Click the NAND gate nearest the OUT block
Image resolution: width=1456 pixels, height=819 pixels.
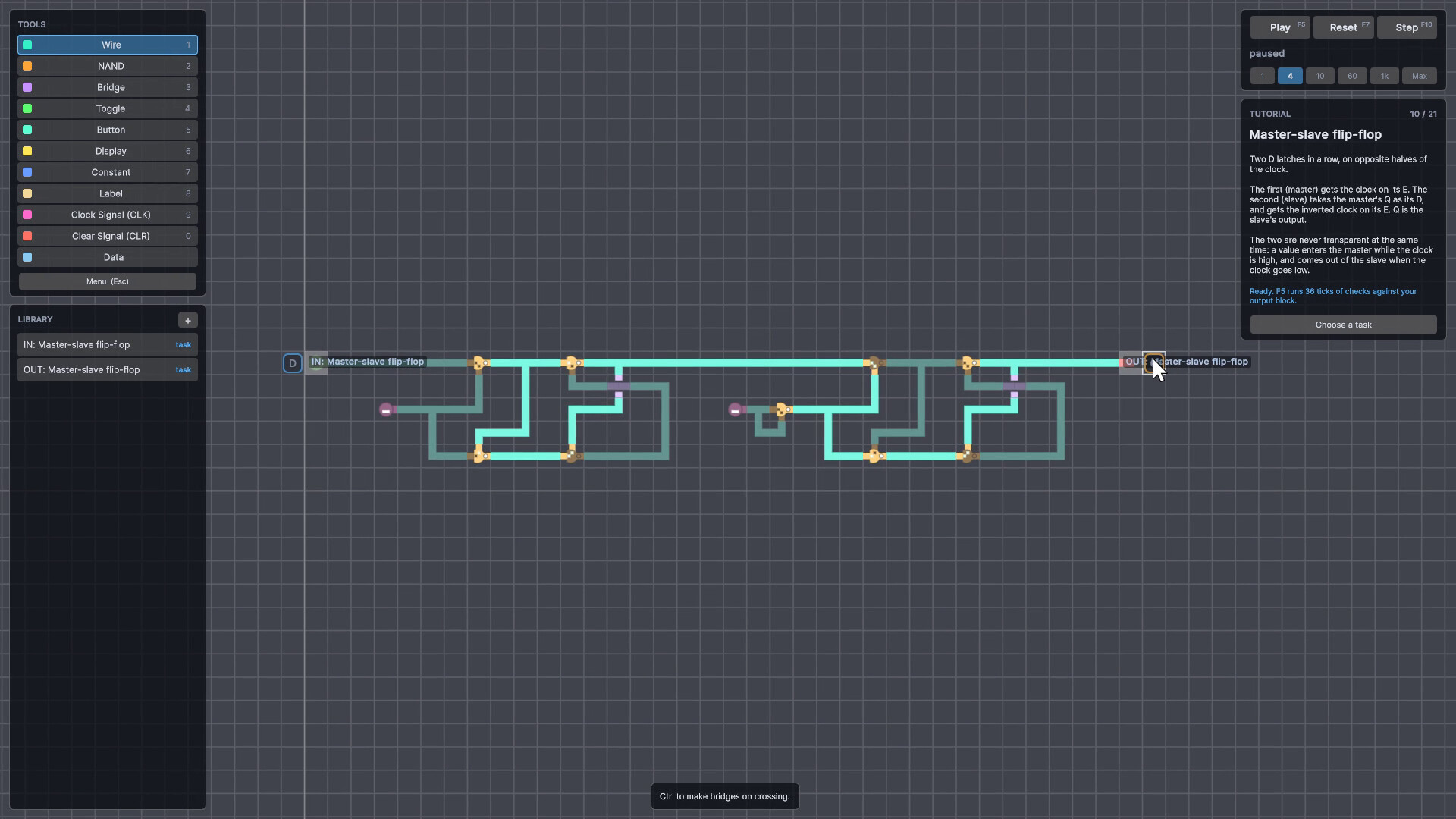968,363
